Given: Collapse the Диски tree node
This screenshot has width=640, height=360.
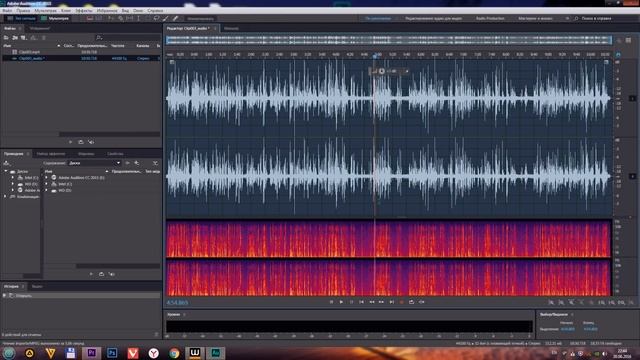Looking at the screenshot, I should click(x=6, y=171).
